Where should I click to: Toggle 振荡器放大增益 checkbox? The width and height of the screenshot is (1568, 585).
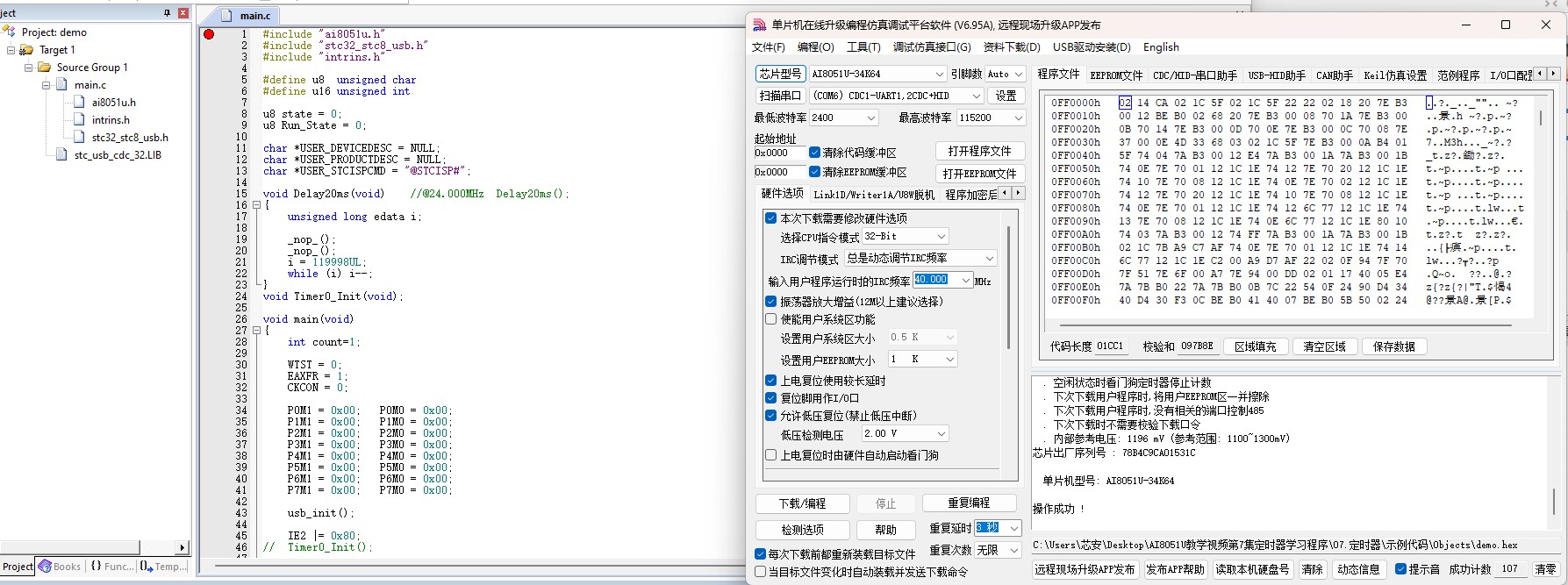click(770, 302)
